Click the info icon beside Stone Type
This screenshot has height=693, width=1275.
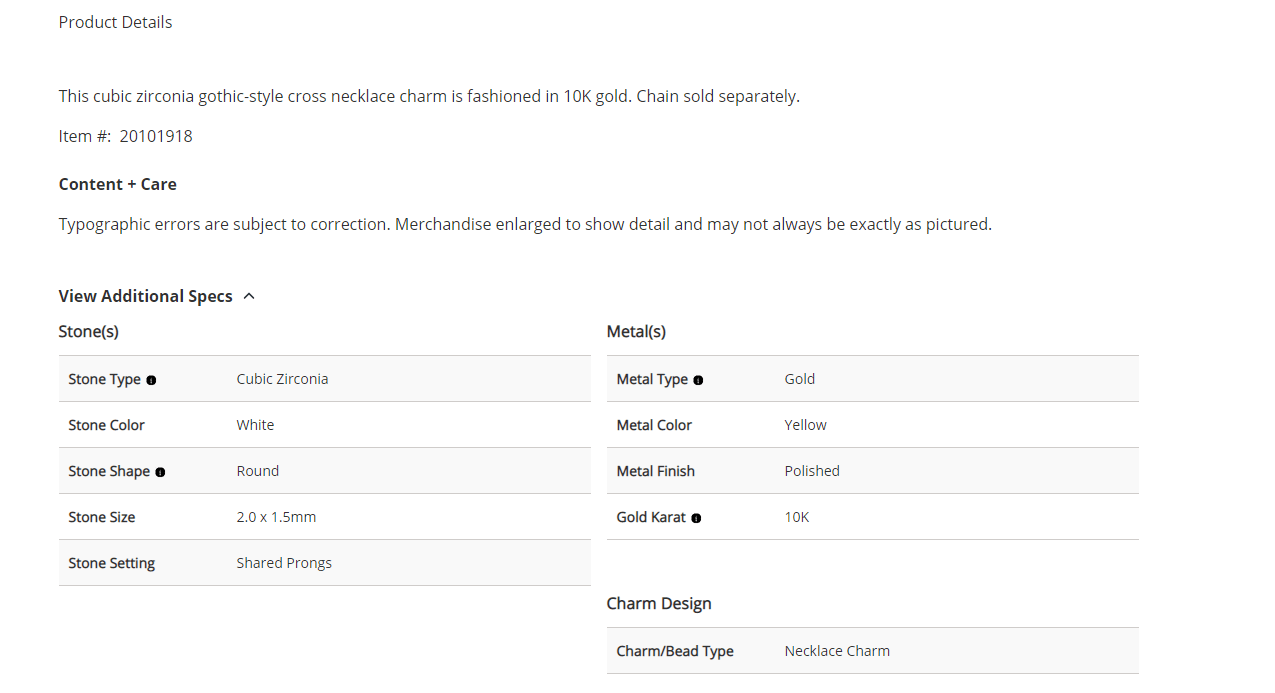pyautogui.click(x=151, y=380)
